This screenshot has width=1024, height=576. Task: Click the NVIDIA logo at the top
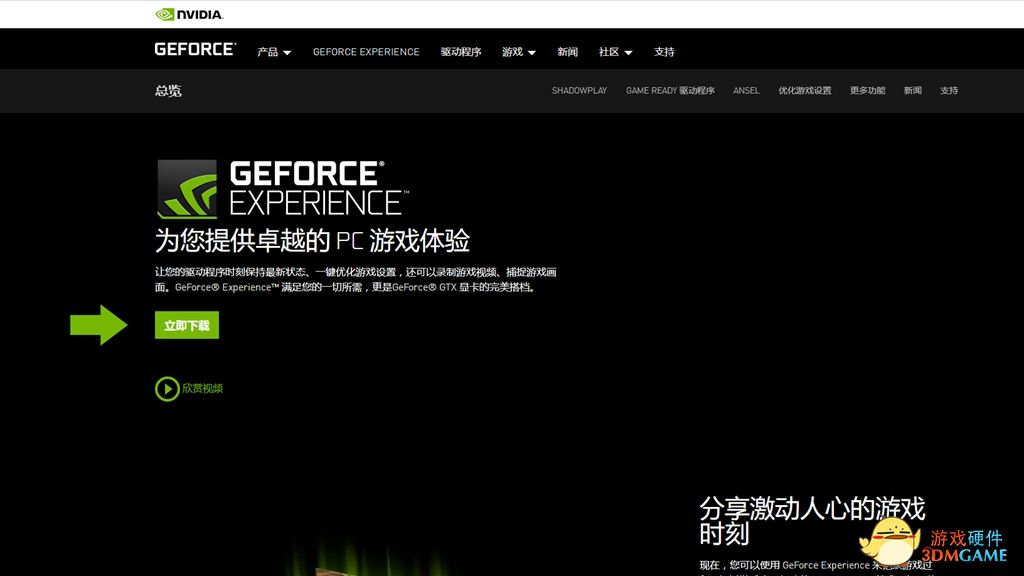click(189, 14)
